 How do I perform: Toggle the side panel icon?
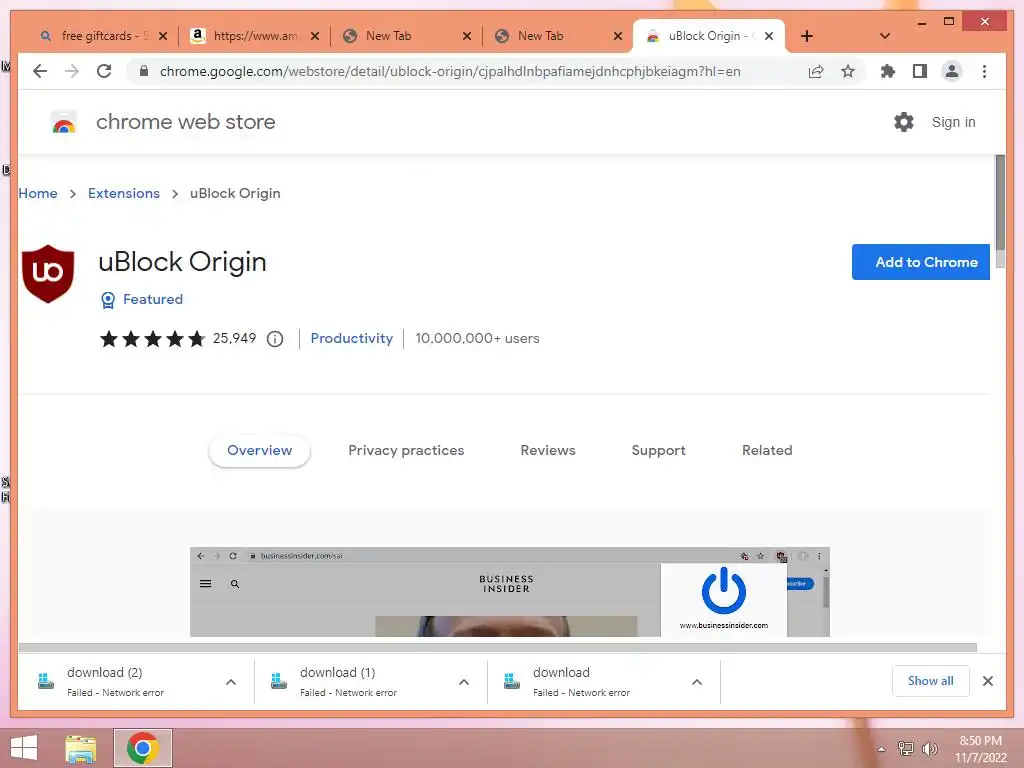[920, 71]
